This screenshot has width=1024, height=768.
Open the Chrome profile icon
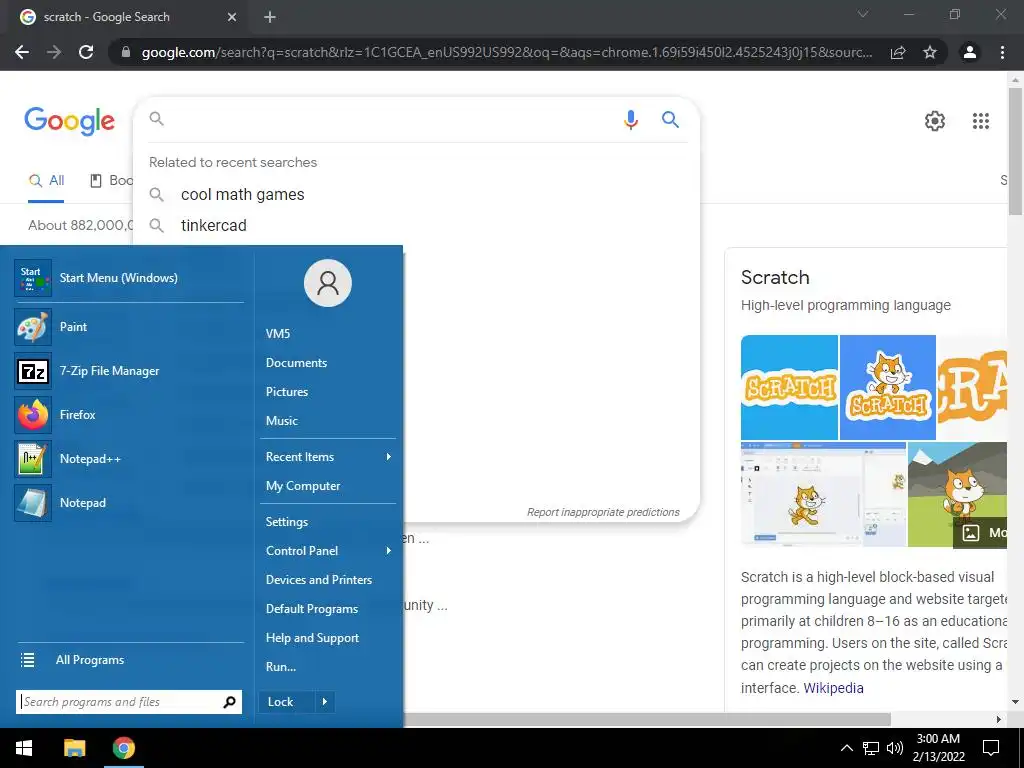tap(970, 52)
